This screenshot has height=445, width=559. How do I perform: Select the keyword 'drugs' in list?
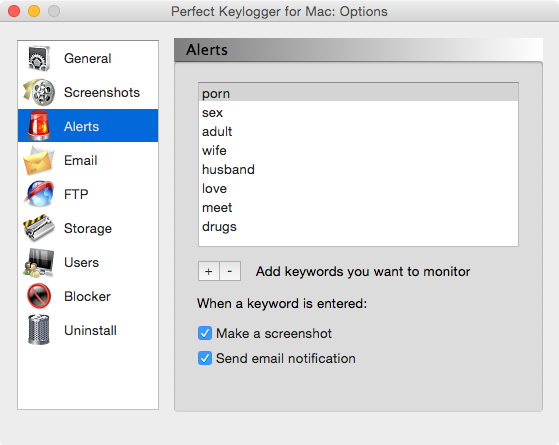coord(358,226)
